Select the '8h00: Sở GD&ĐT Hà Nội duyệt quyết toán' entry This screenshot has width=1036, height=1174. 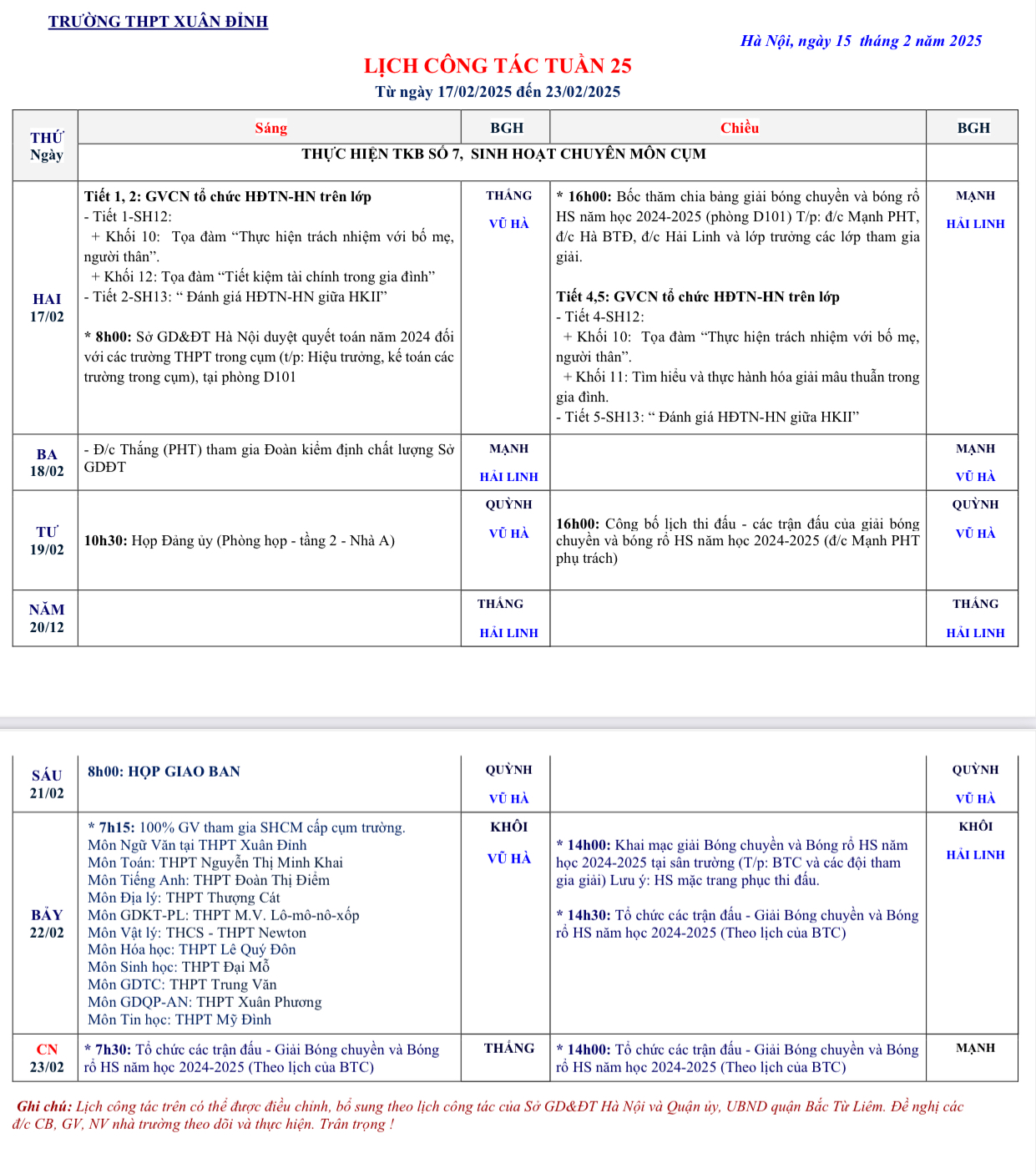[x=269, y=357]
